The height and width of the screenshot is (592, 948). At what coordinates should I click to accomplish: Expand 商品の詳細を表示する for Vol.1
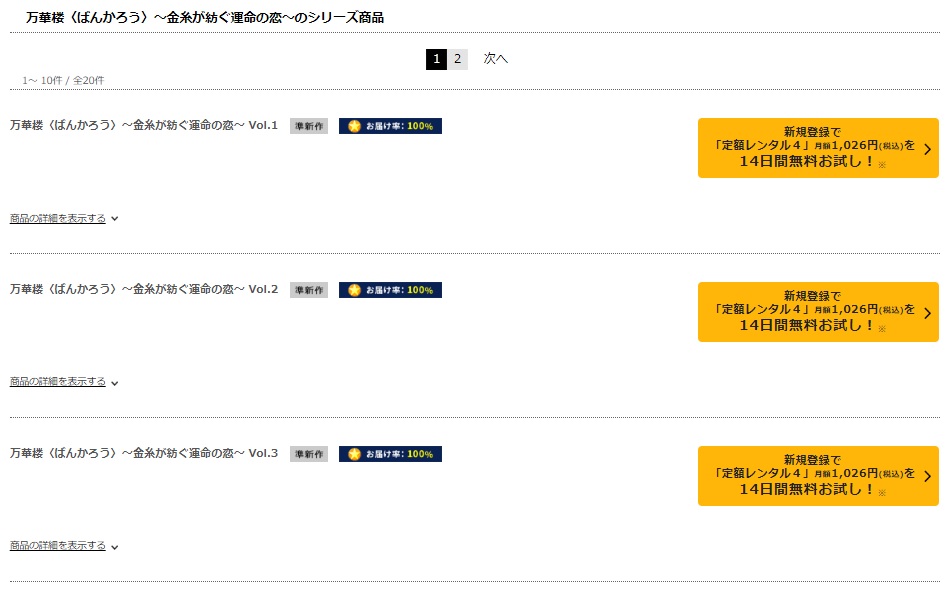pos(63,218)
